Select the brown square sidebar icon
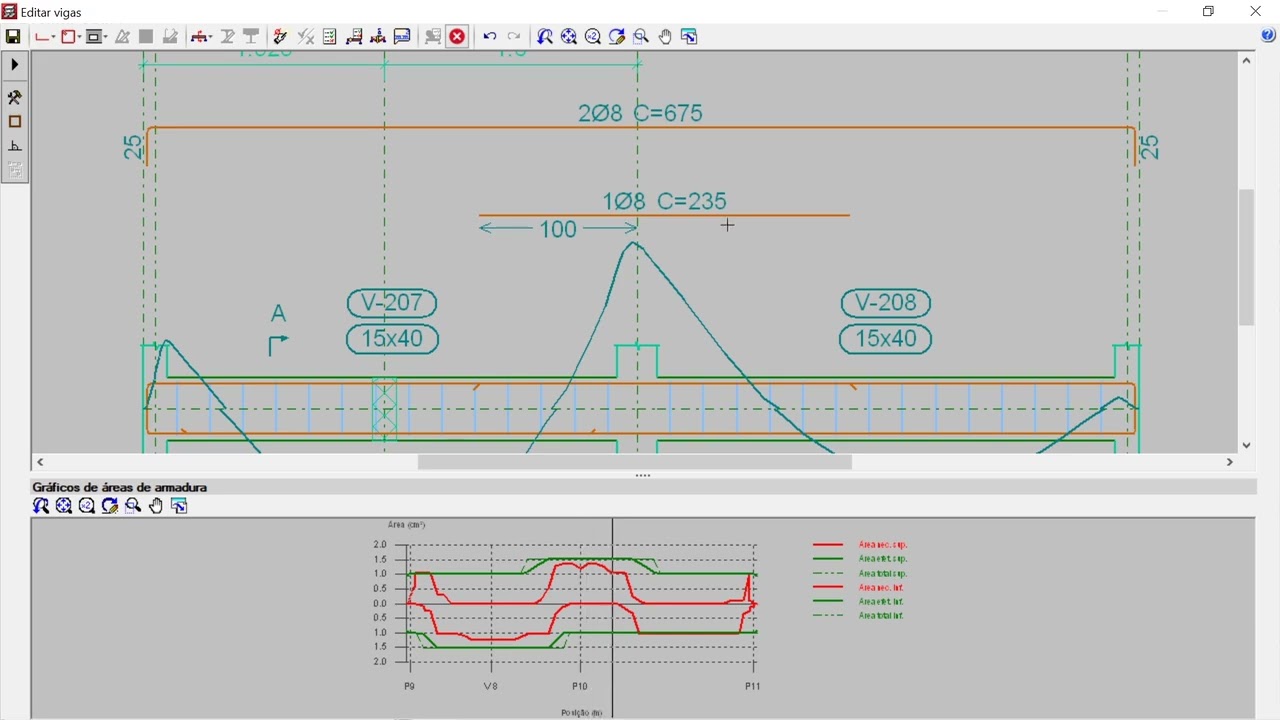 click(x=14, y=122)
